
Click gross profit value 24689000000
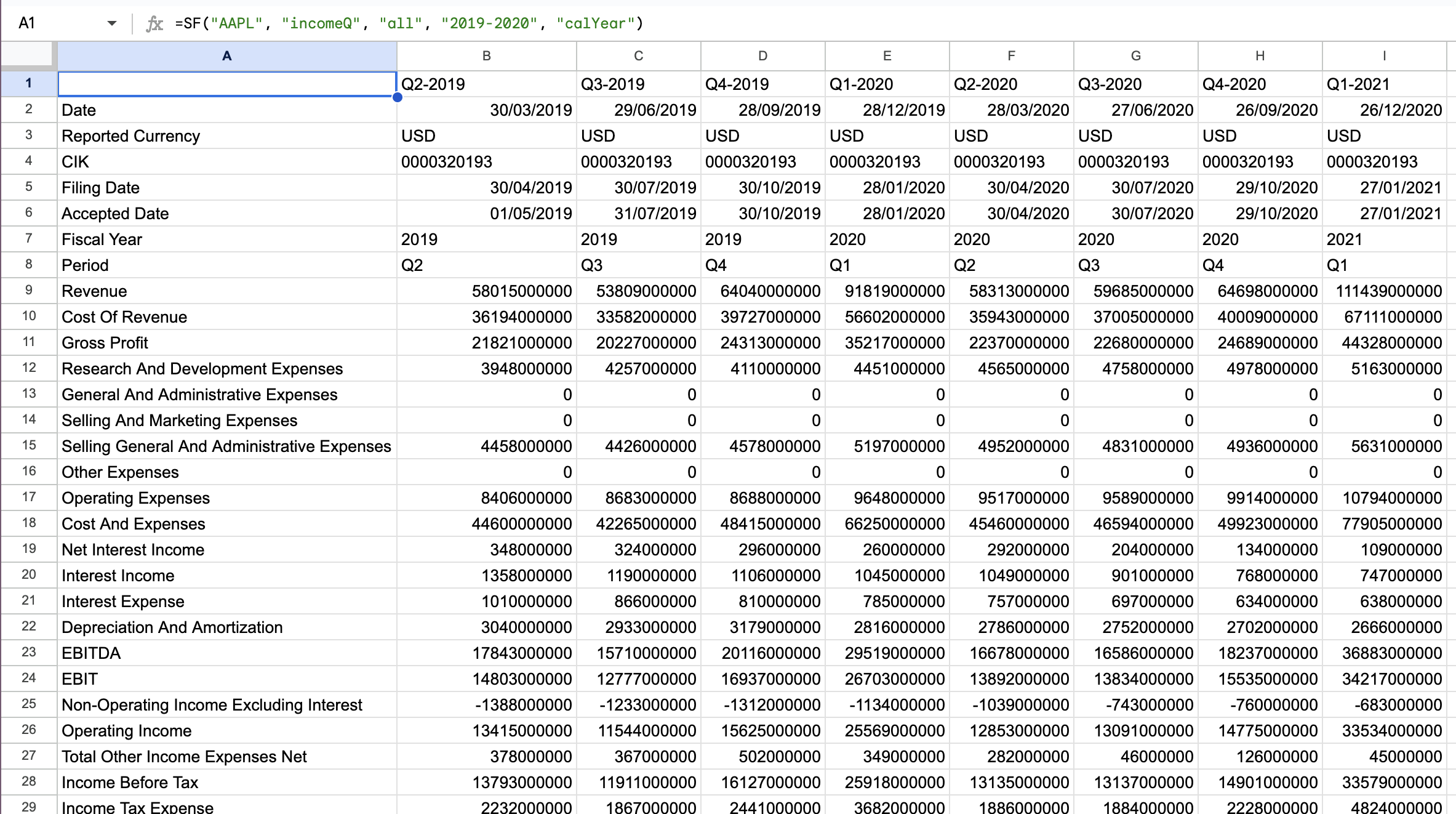(x=1260, y=342)
